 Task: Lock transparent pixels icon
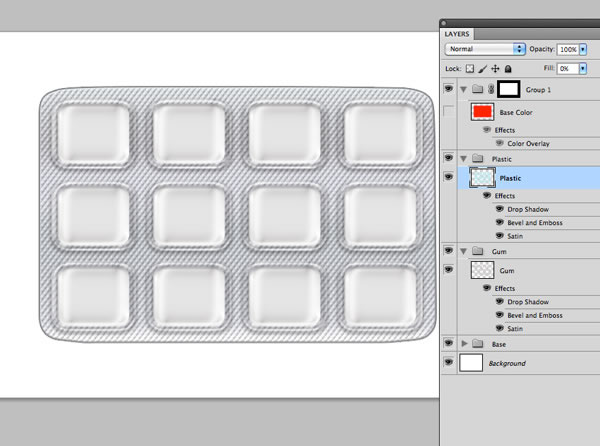click(470, 69)
